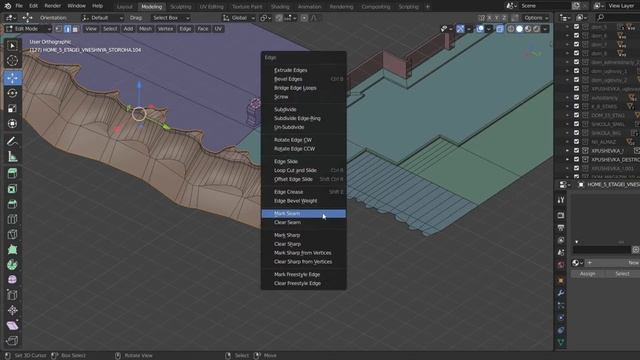Open the File menu
Screen dimensions: 640x360
(x=19, y=6)
